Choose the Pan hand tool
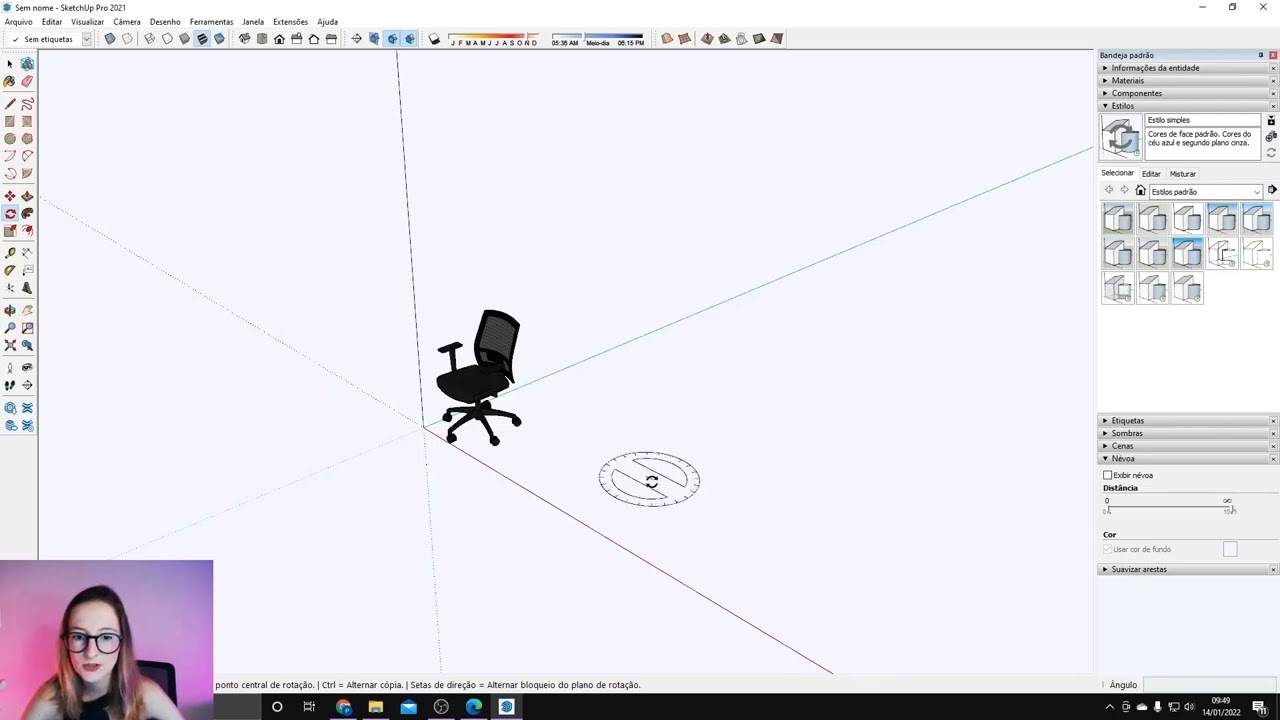The height and width of the screenshot is (720, 1280). pyautogui.click(x=27, y=311)
